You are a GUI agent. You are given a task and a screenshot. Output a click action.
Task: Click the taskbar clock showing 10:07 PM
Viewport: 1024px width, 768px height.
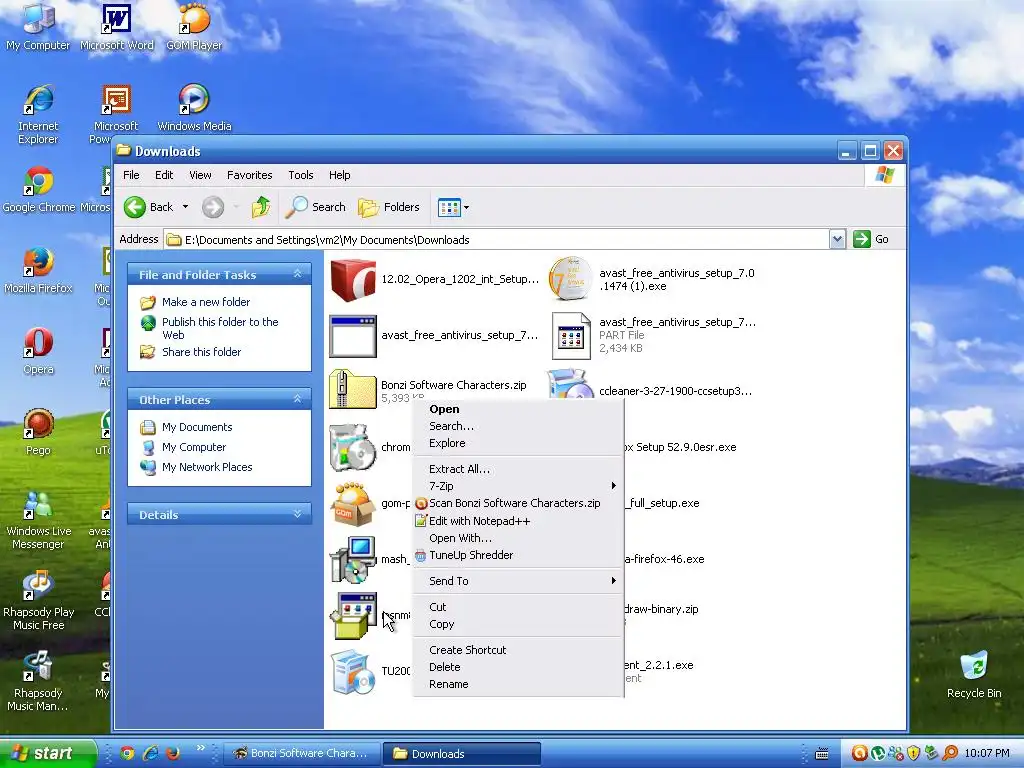click(987, 754)
